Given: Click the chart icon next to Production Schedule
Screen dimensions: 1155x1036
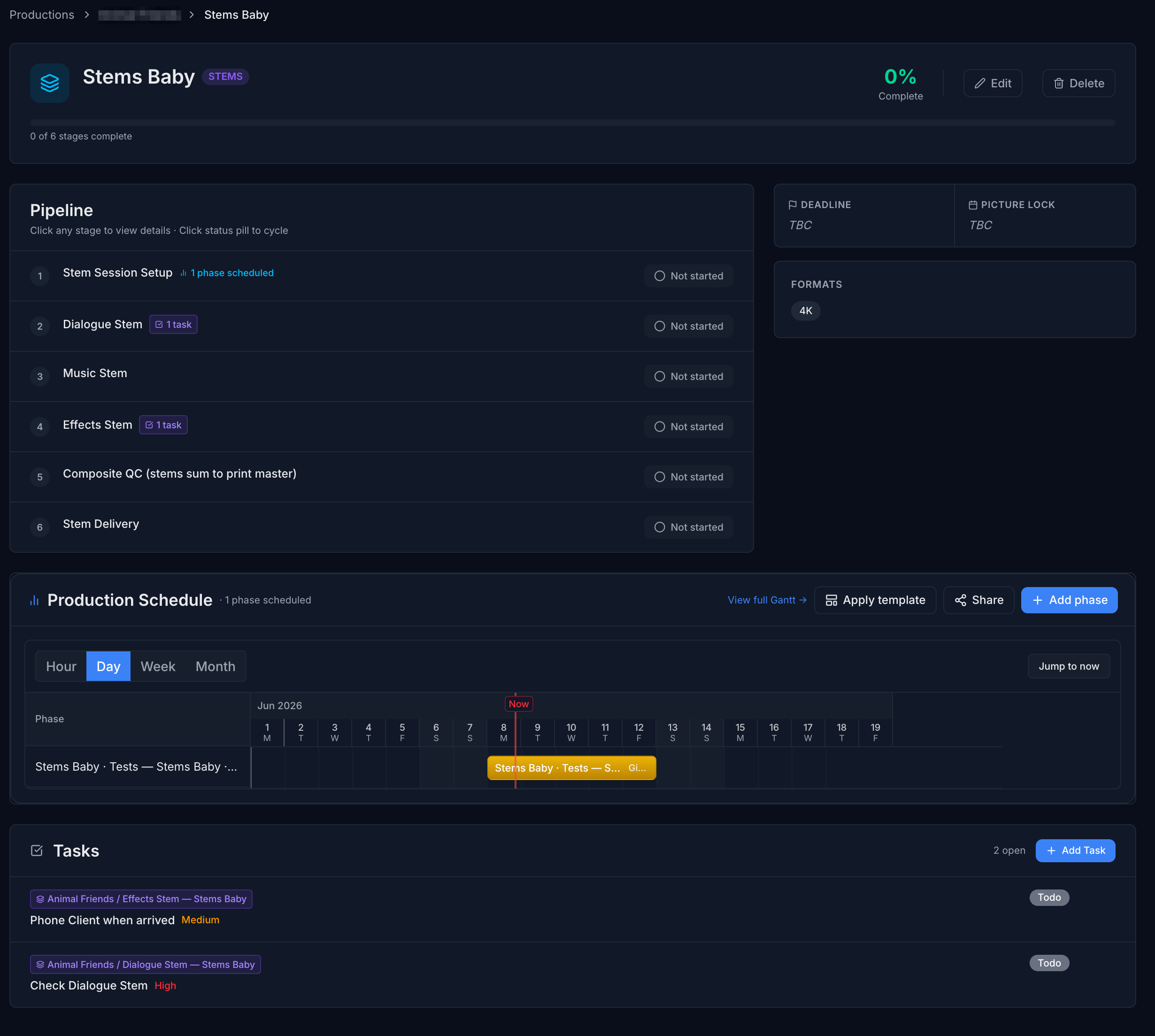Looking at the screenshot, I should pos(35,600).
